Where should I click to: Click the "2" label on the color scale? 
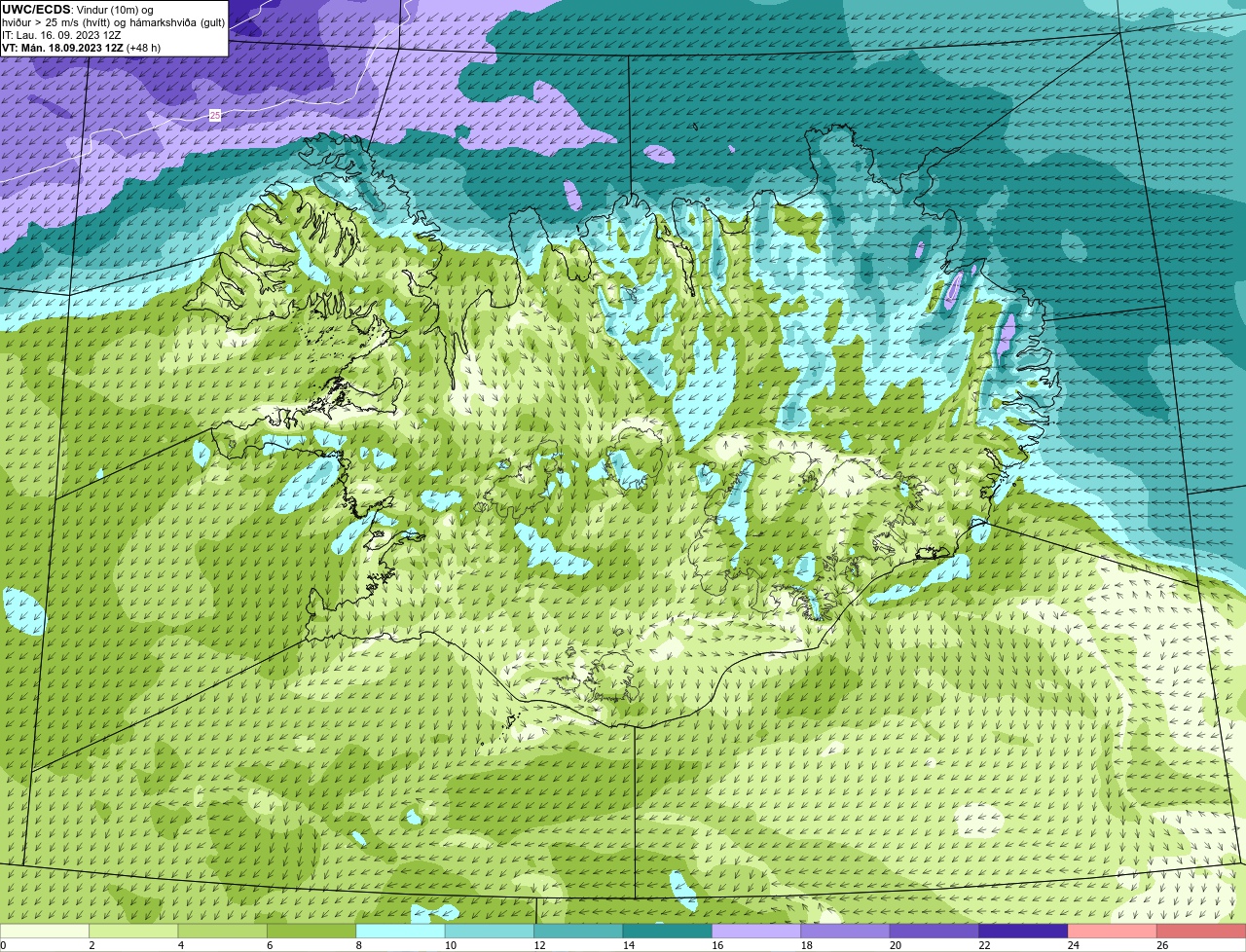click(x=92, y=945)
